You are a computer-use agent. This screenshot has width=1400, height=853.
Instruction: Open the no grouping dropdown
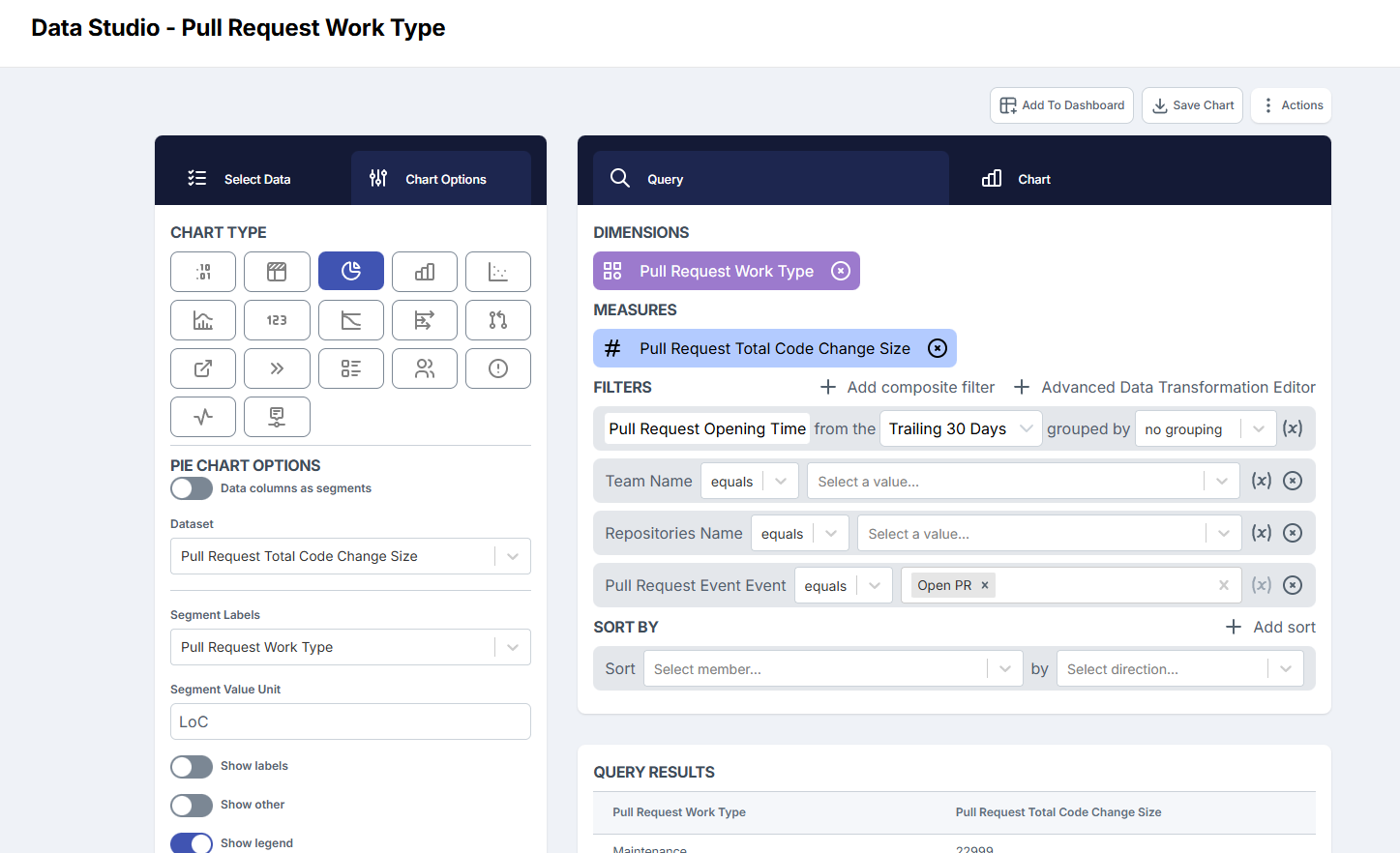pyautogui.click(x=1206, y=428)
